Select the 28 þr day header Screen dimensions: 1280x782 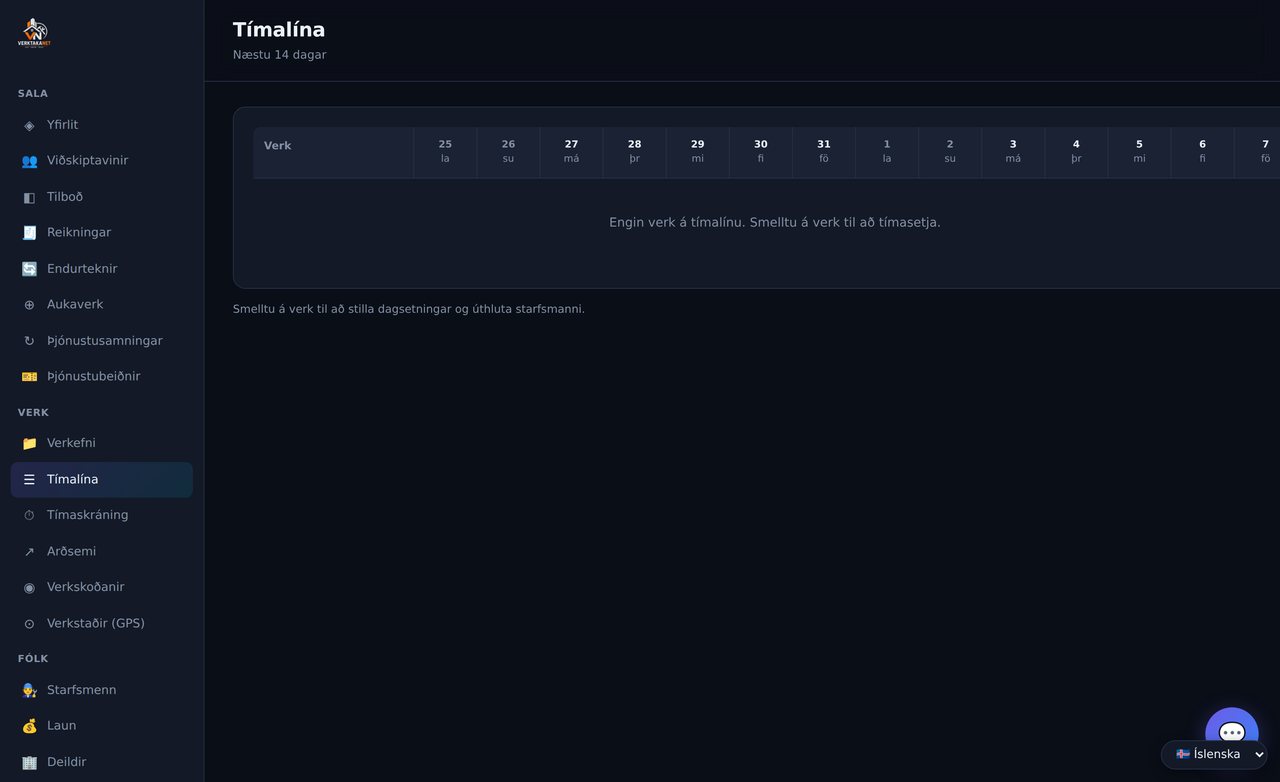point(634,152)
